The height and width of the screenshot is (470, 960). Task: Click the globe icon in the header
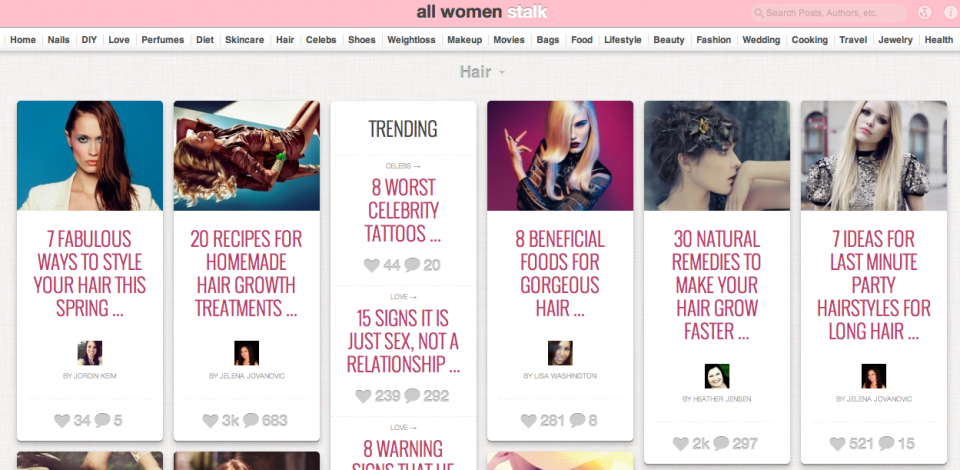pos(923,13)
